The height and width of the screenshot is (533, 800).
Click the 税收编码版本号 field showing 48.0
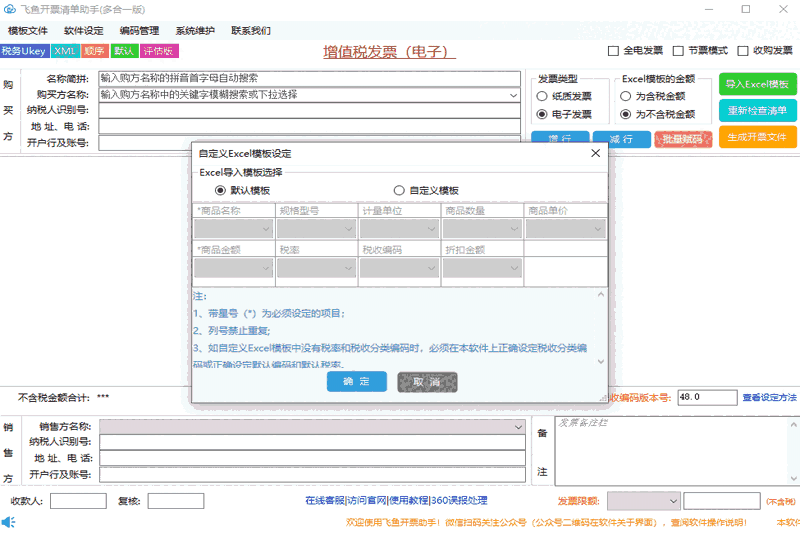tap(707, 397)
